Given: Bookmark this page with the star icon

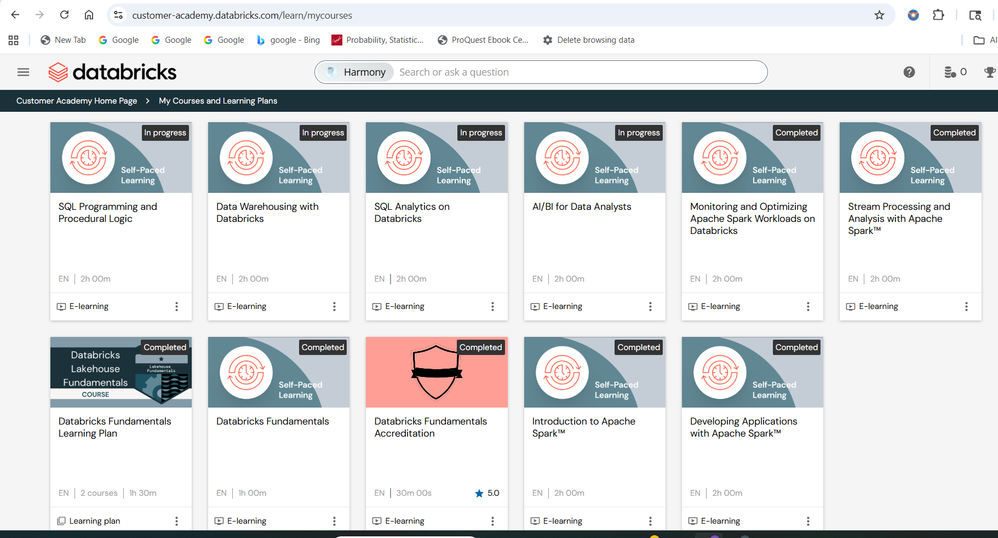Looking at the screenshot, I should click(x=879, y=15).
